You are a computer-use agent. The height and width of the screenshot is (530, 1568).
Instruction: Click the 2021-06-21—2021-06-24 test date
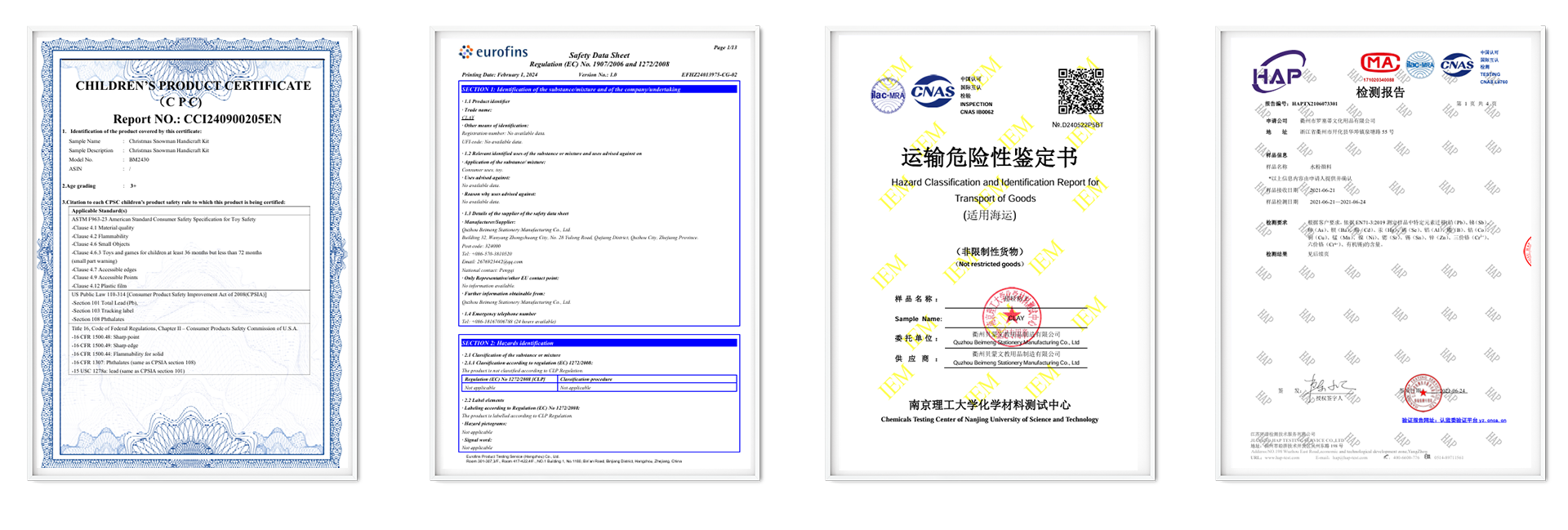[x=1338, y=202]
